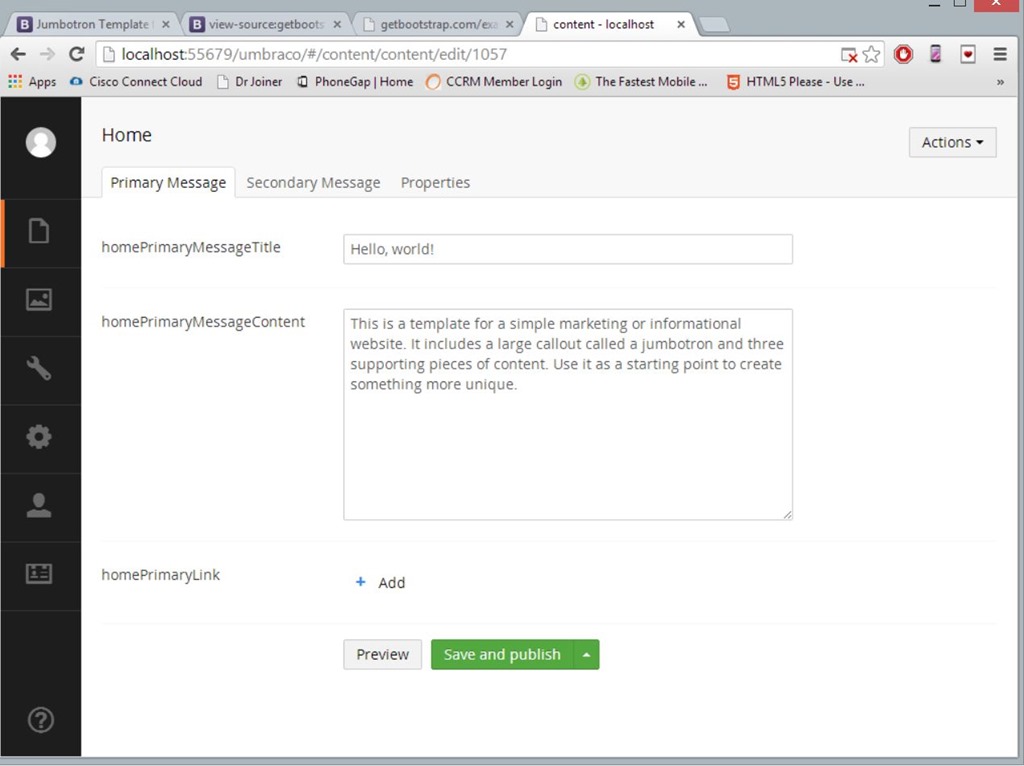Bookmark page with star icon
The image size is (1024, 766).
point(871,55)
